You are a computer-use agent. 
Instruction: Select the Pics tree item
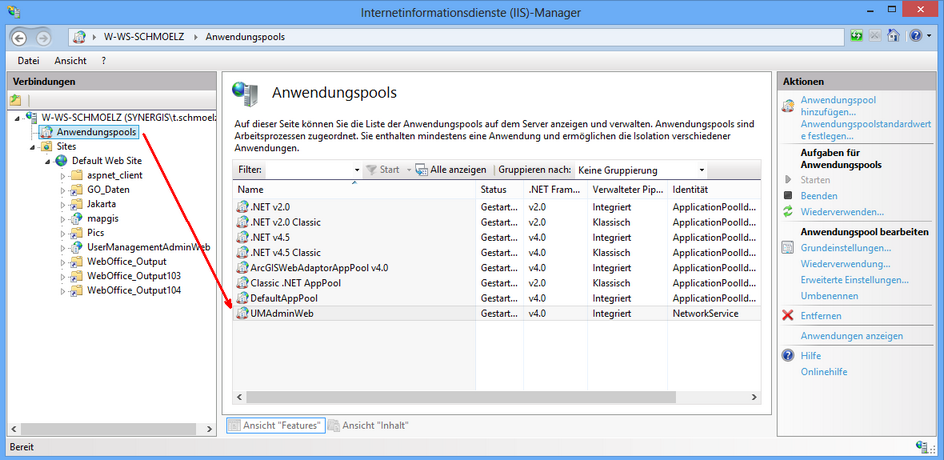pyautogui.click(x=96, y=233)
